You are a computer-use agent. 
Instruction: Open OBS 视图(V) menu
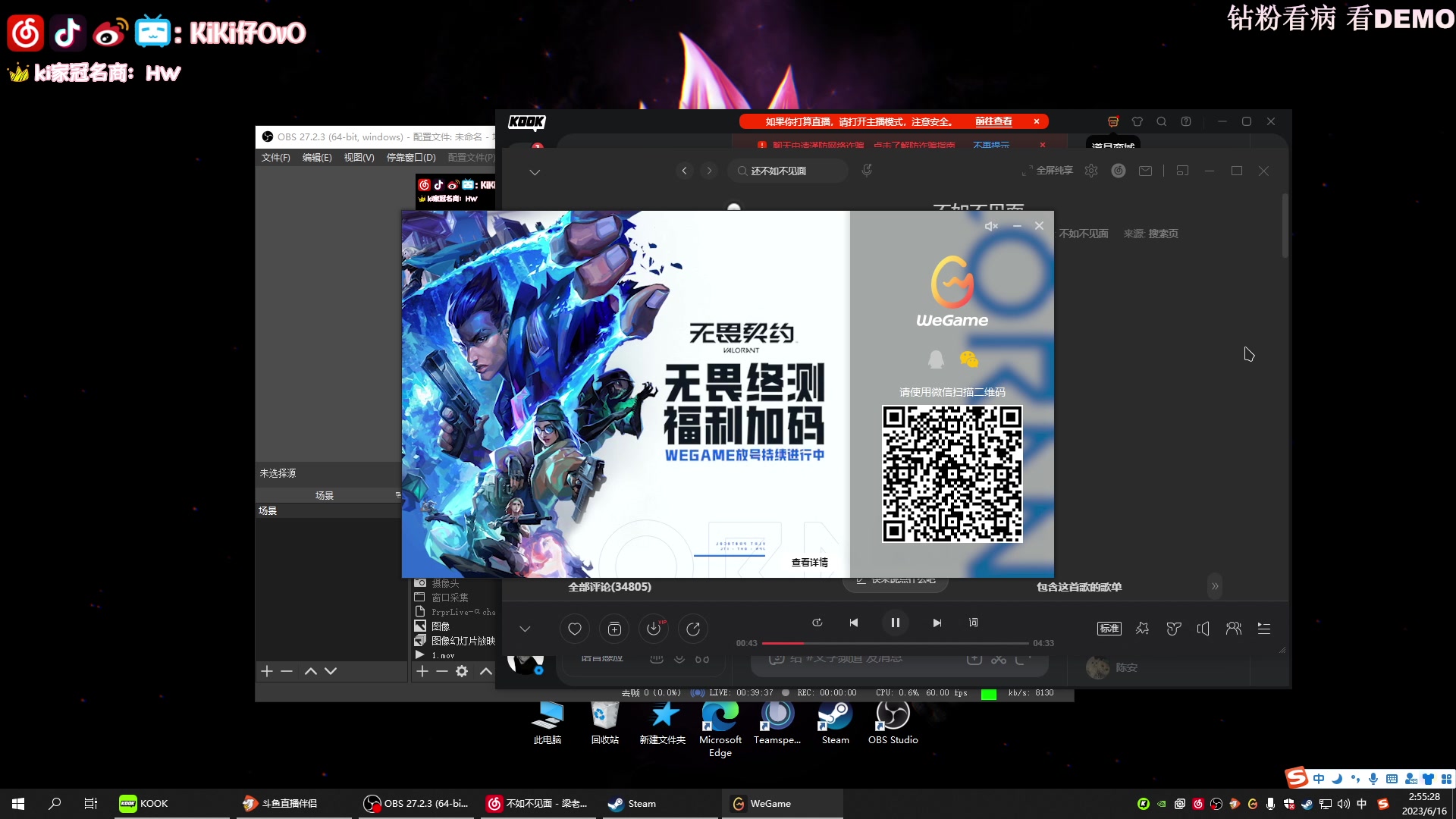(x=359, y=158)
